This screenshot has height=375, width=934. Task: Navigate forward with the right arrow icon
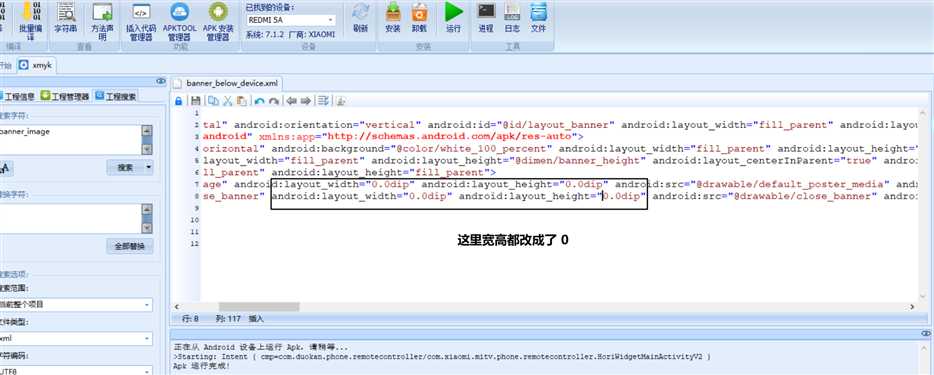tap(306, 101)
